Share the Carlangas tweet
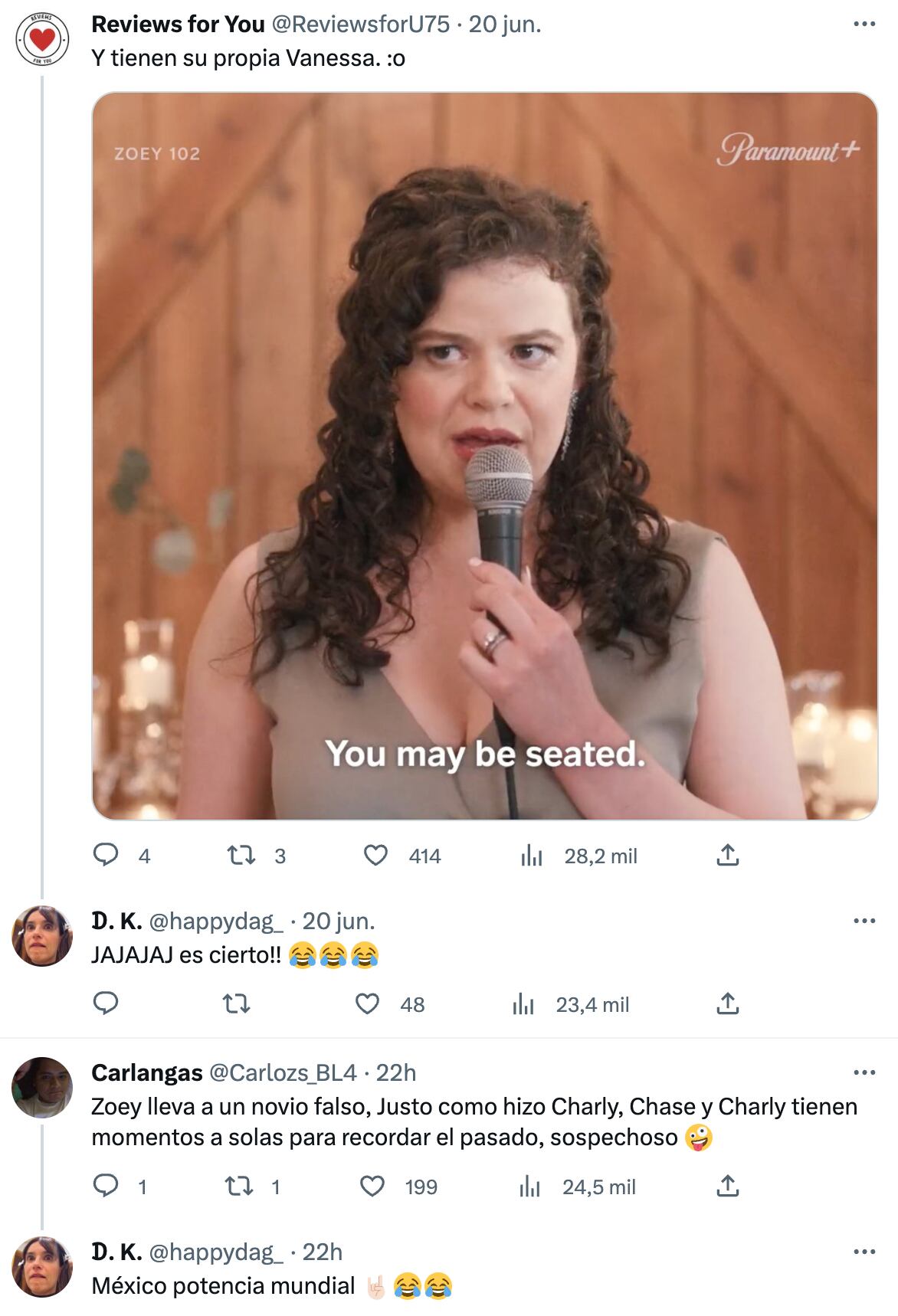 point(727,1187)
